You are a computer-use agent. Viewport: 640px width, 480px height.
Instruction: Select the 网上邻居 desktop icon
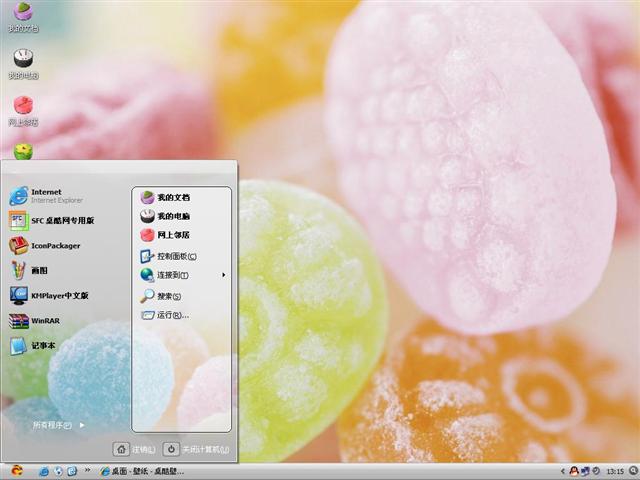(x=22, y=110)
